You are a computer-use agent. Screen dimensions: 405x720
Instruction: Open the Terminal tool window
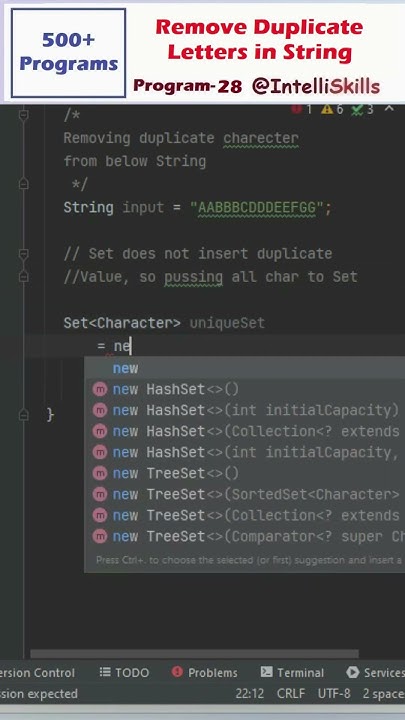click(x=292, y=673)
